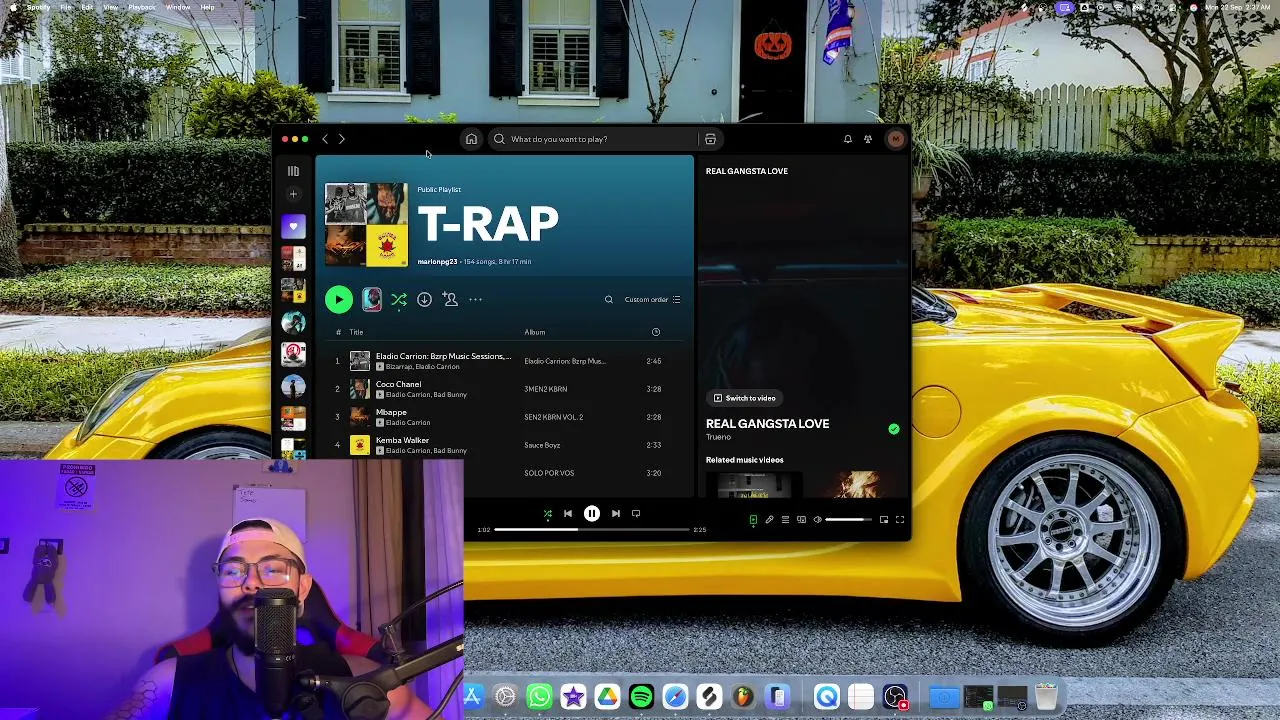Toggle saved checkmark for REAL GANGSTA LOVE
Image resolution: width=1280 pixels, height=720 pixels.
pos(894,429)
